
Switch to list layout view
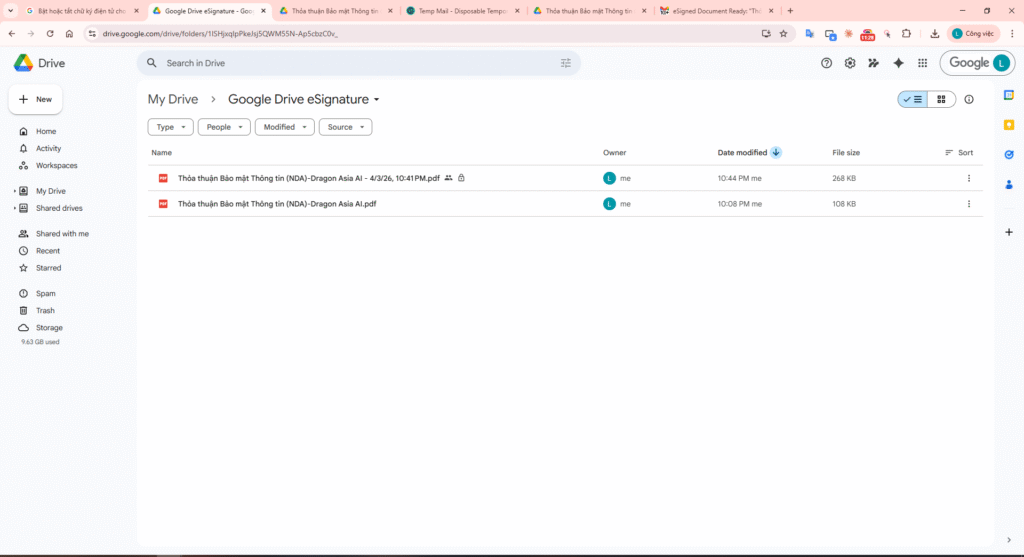pos(913,99)
